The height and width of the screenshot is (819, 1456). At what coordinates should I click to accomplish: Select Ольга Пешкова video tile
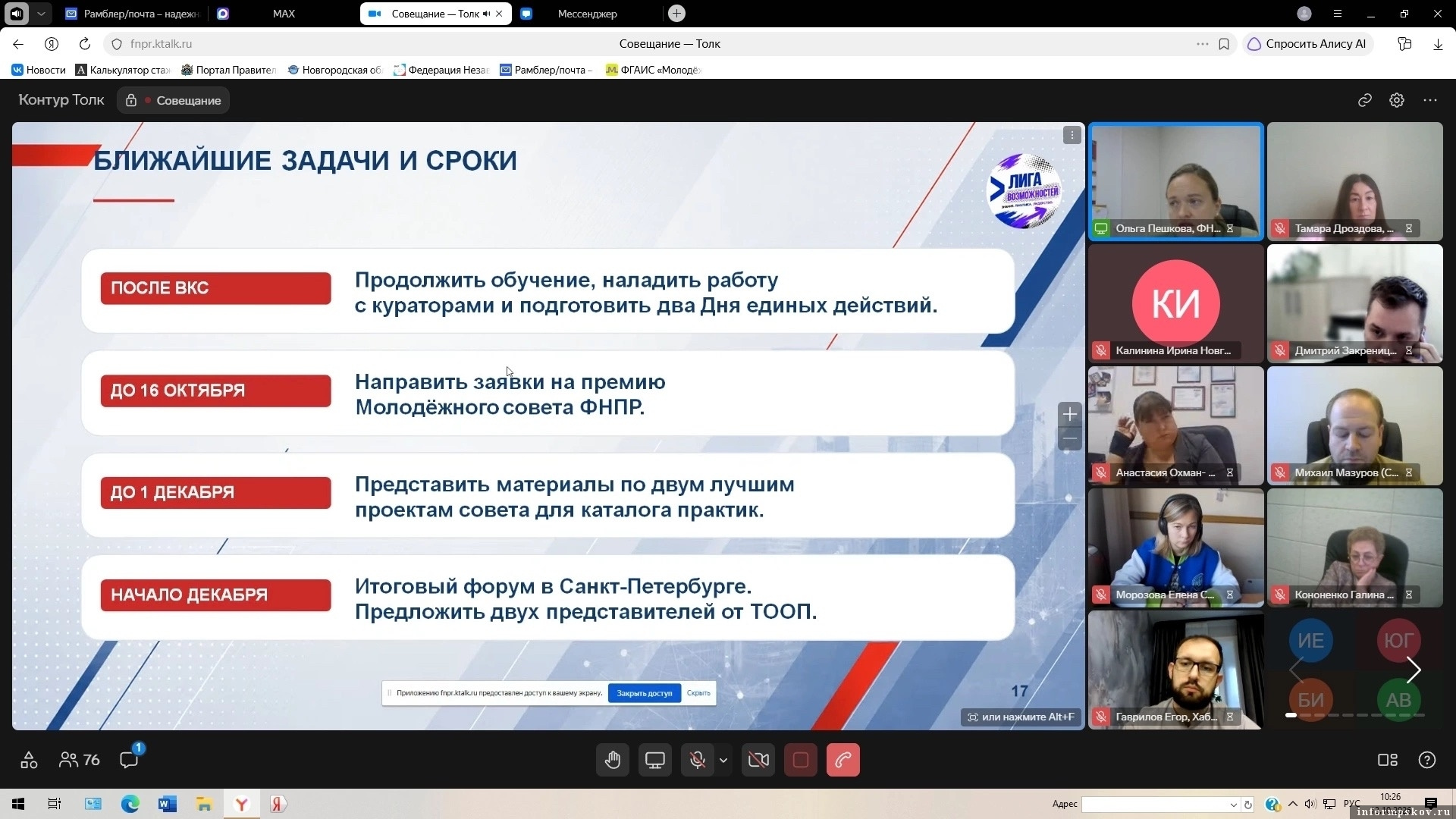click(x=1176, y=181)
